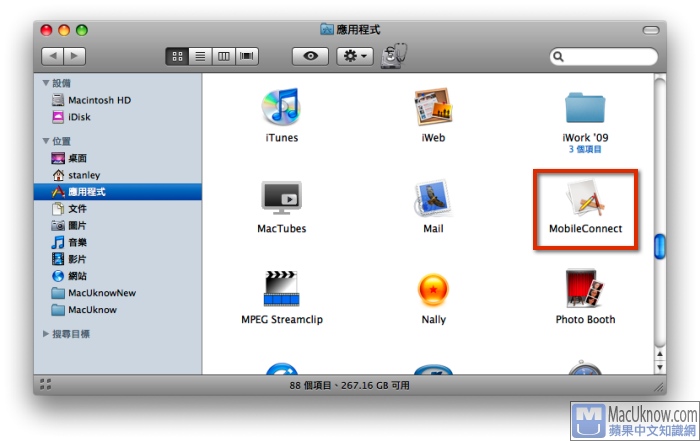Click the '3 個項目' item count text
This screenshot has height=441, width=700.
(x=585, y=149)
